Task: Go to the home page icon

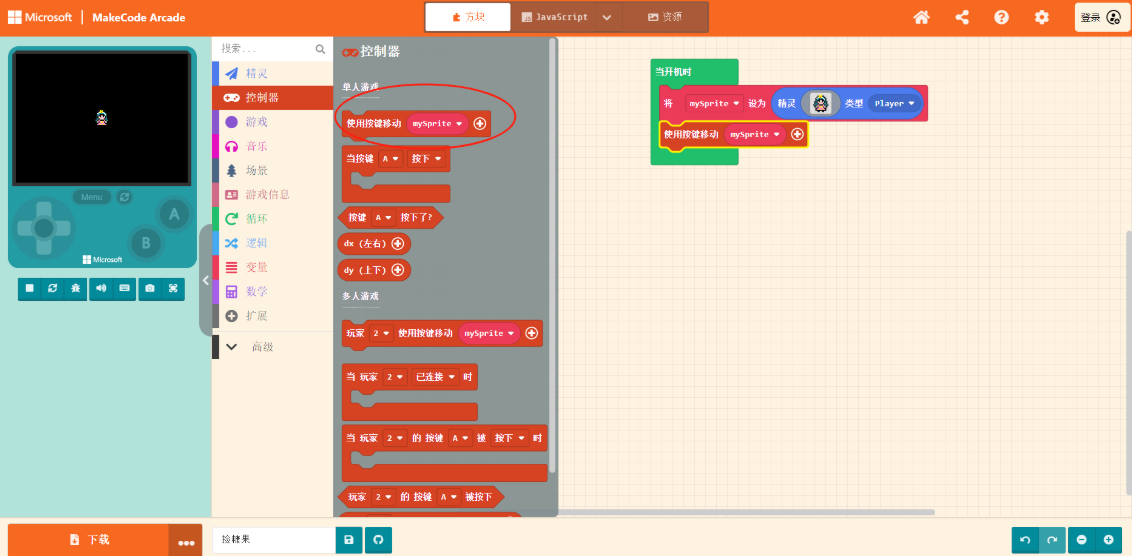Action: (x=921, y=17)
